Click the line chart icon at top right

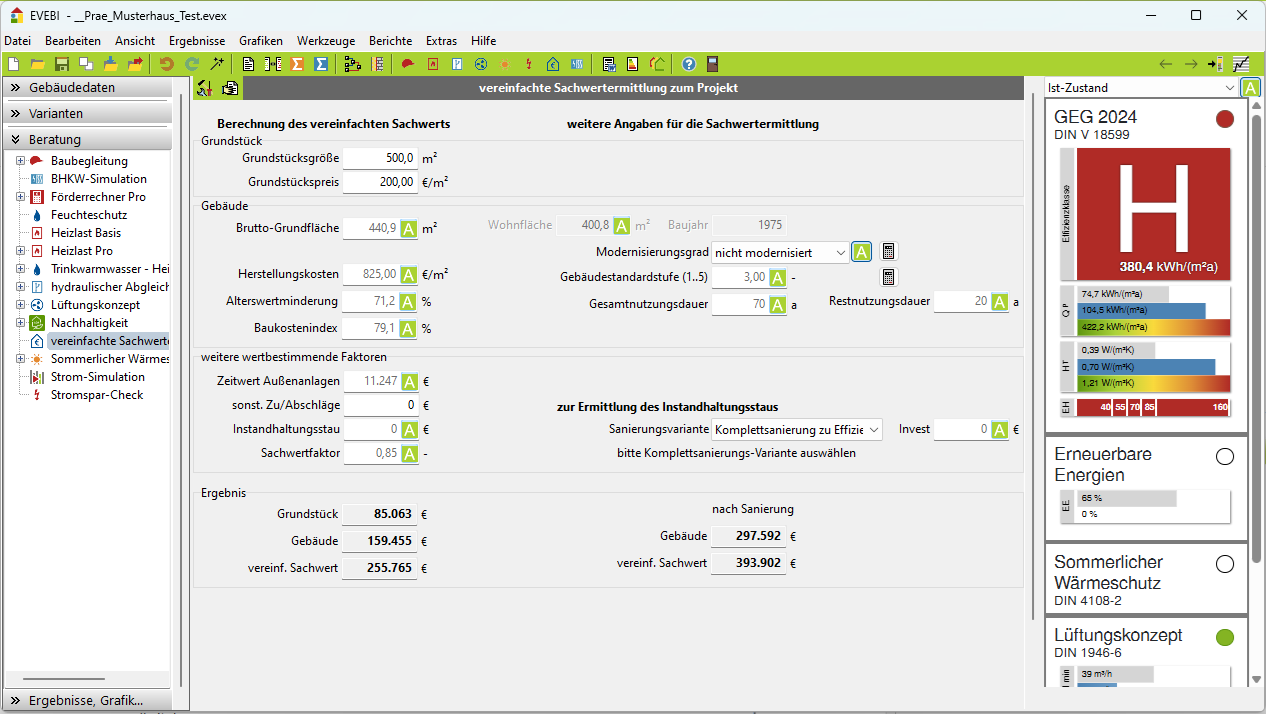(x=1241, y=64)
